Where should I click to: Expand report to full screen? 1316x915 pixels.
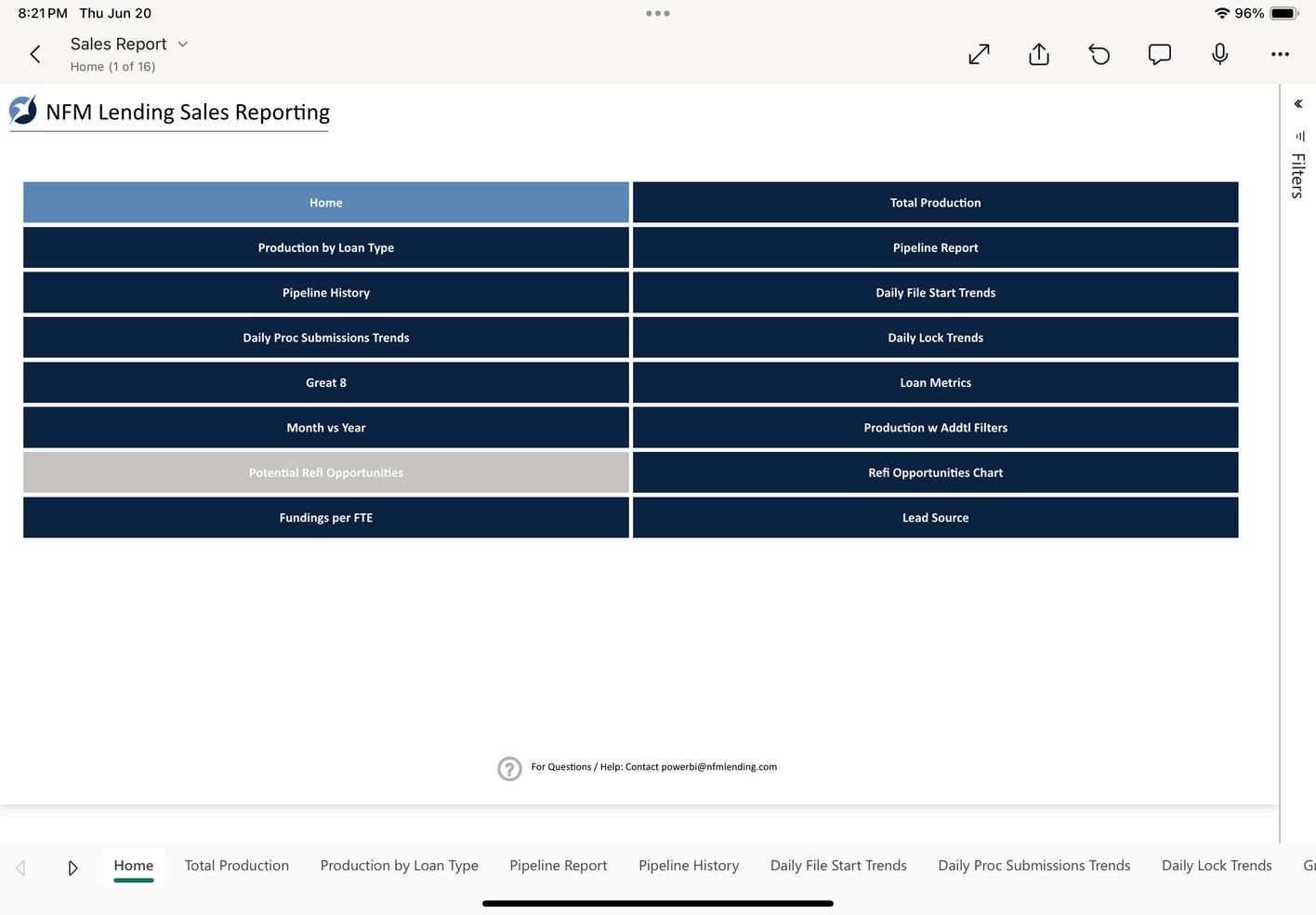tap(979, 55)
